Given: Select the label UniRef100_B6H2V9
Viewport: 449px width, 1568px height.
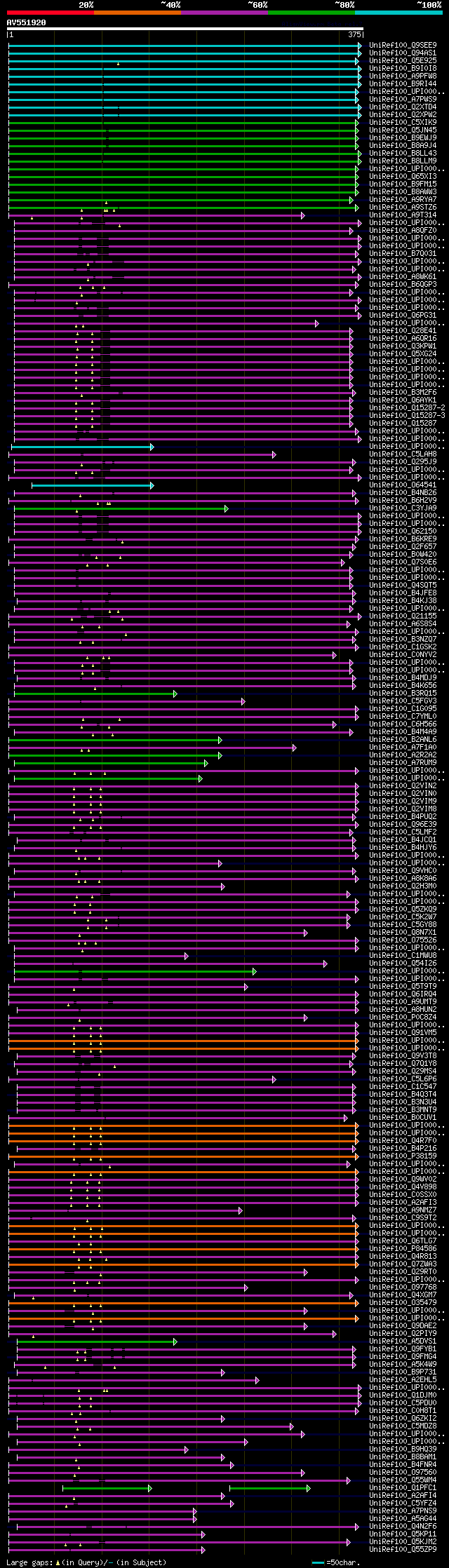Looking at the screenshot, I should pyautogui.click(x=403, y=500).
